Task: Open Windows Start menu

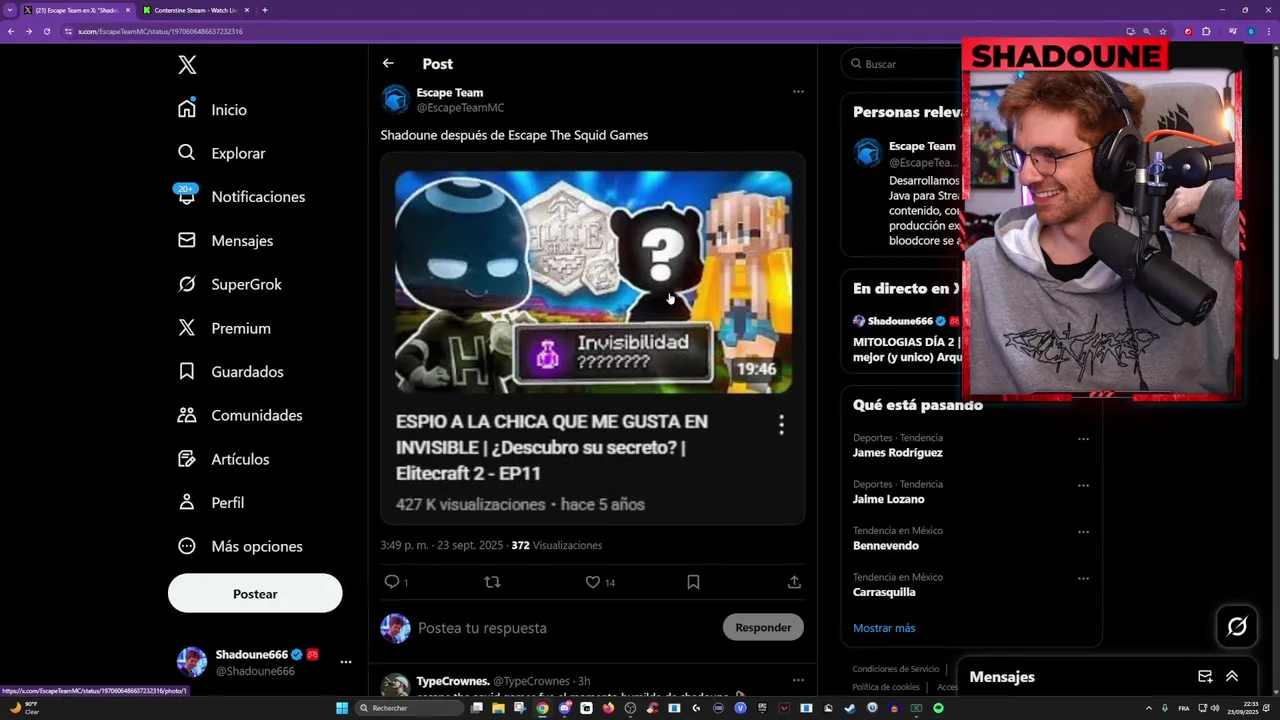Action: [342, 708]
